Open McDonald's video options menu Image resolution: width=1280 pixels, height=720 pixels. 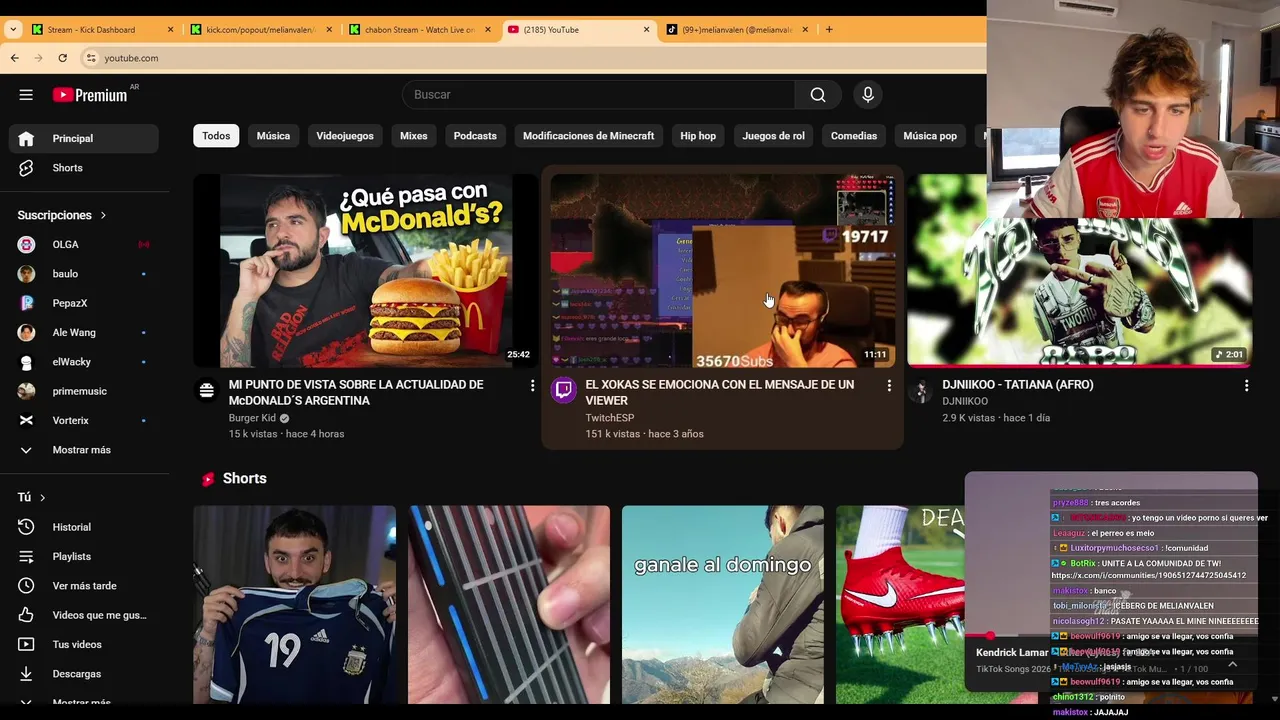pyautogui.click(x=532, y=386)
